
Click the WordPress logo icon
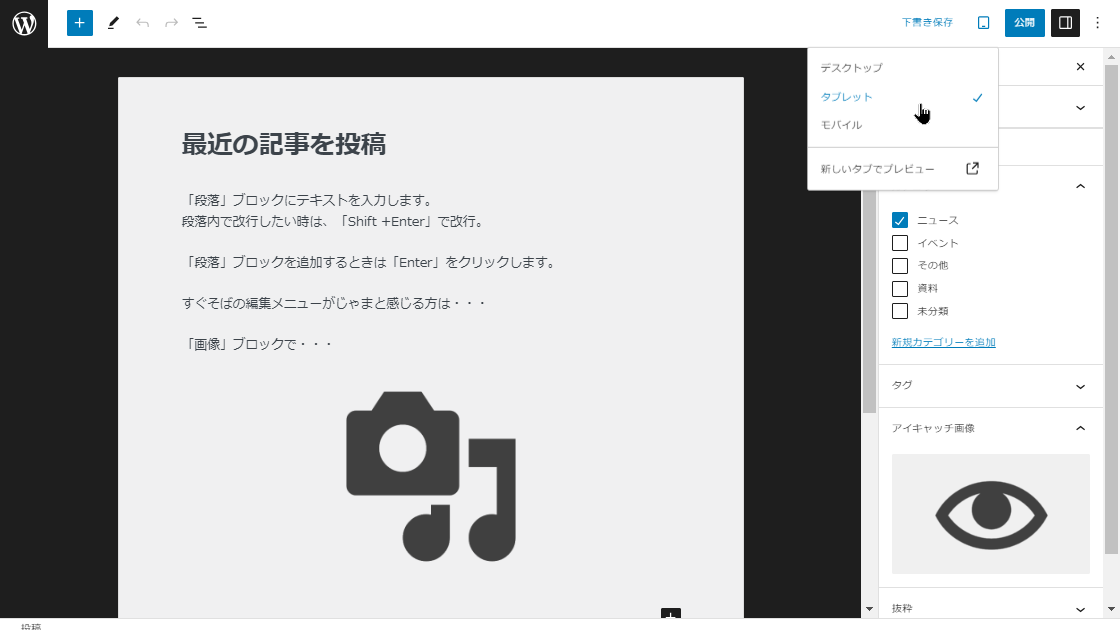(x=24, y=23)
